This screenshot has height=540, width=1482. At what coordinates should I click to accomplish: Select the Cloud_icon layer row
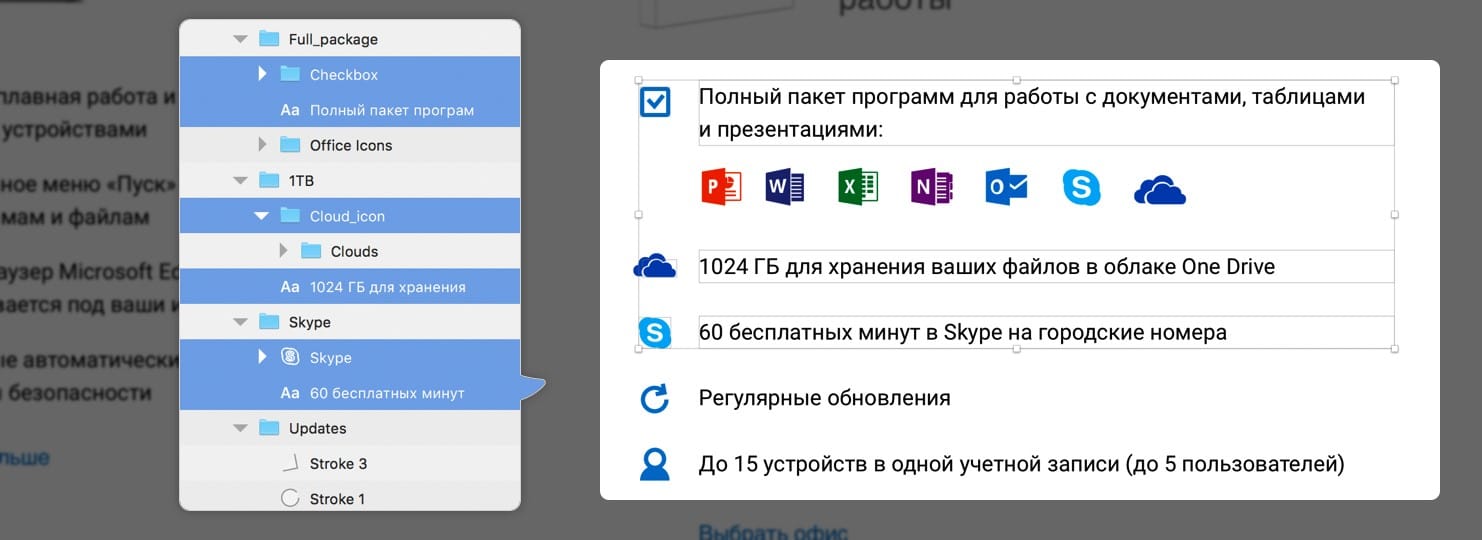tap(350, 215)
